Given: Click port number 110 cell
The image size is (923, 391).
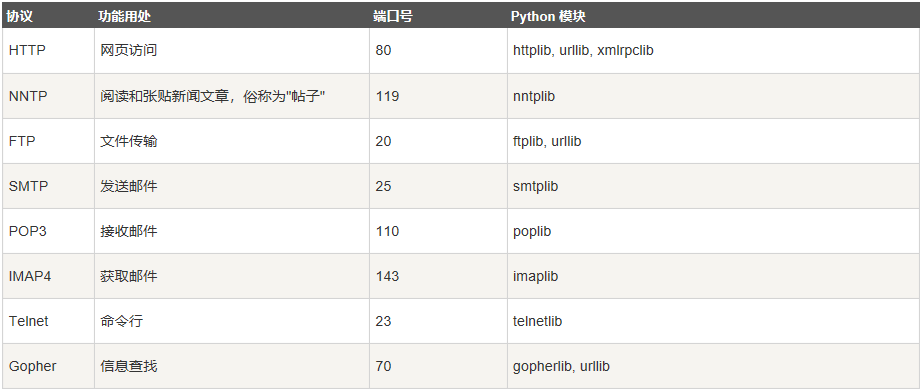Looking at the screenshot, I should pos(439,231).
